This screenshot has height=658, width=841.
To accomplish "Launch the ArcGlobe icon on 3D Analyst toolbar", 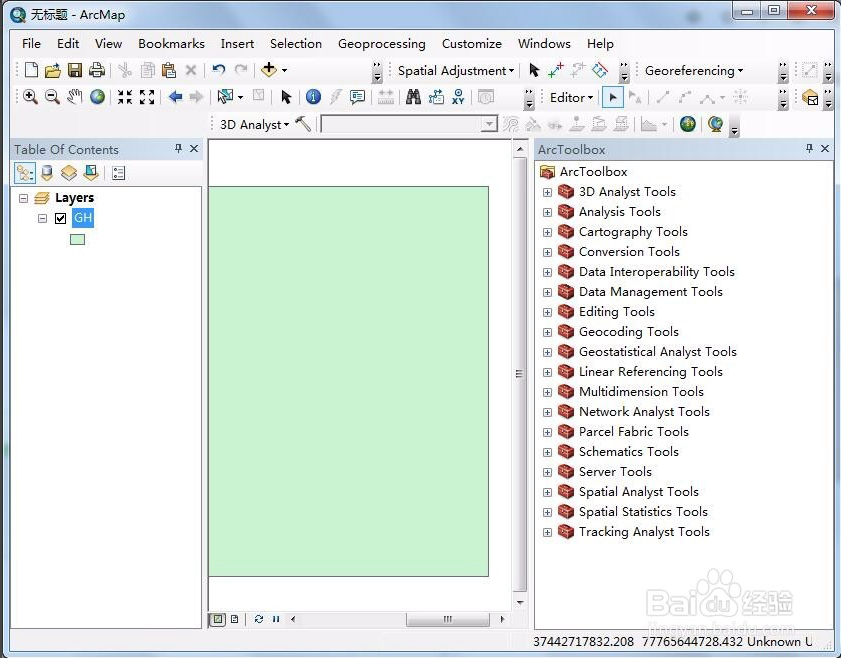I will (715, 124).
